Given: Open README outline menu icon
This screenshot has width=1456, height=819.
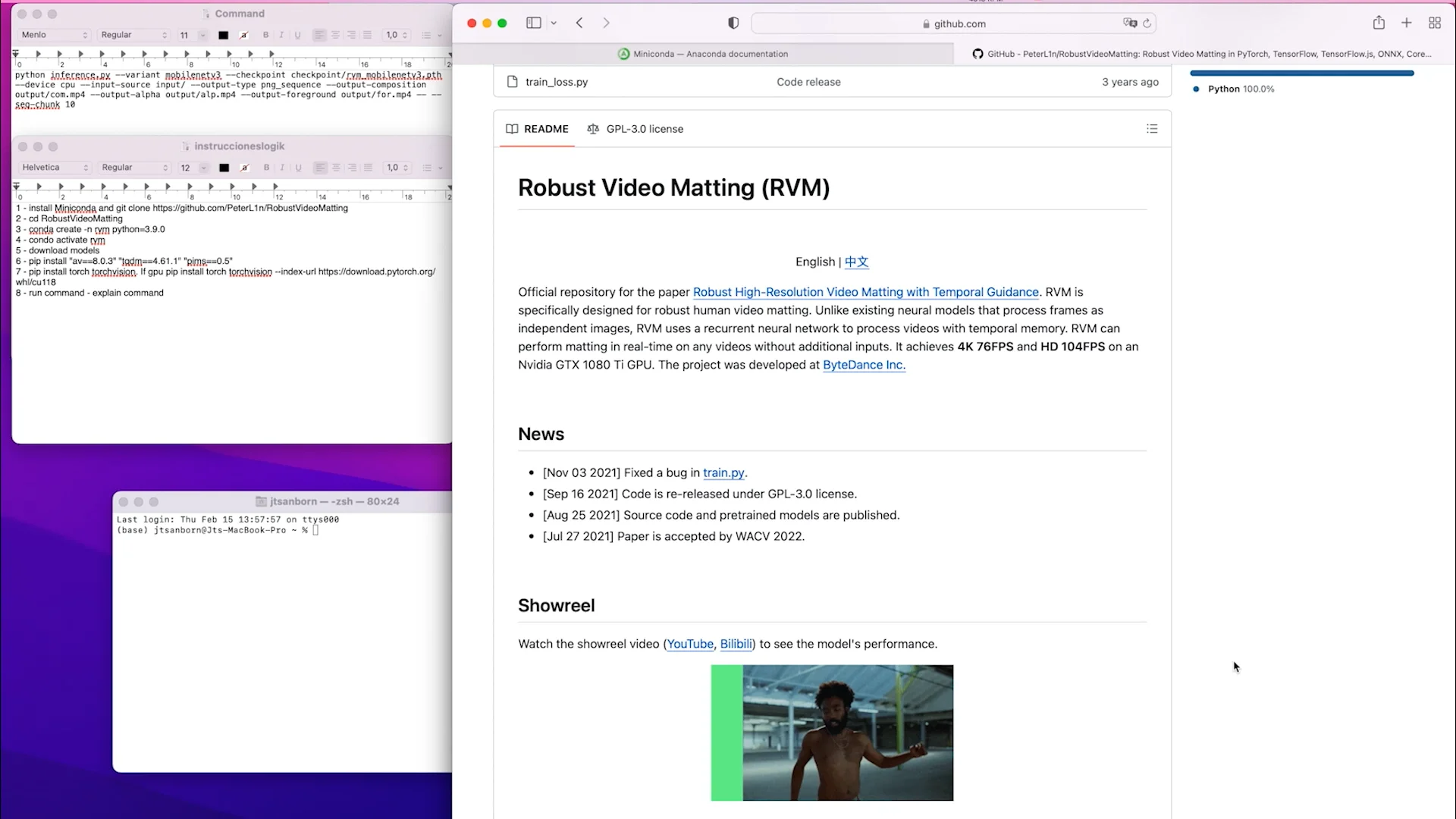Looking at the screenshot, I should click(x=1152, y=129).
